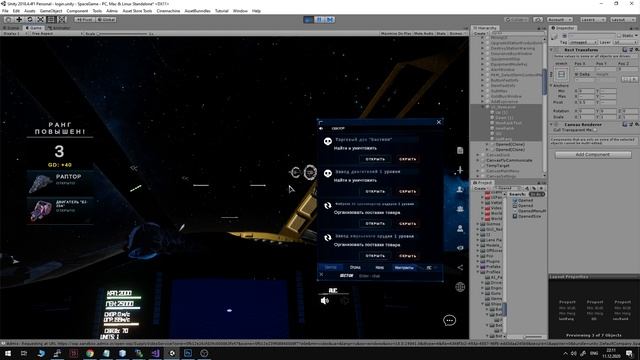Collapse the Canvas Renderer component

tap(551, 124)
